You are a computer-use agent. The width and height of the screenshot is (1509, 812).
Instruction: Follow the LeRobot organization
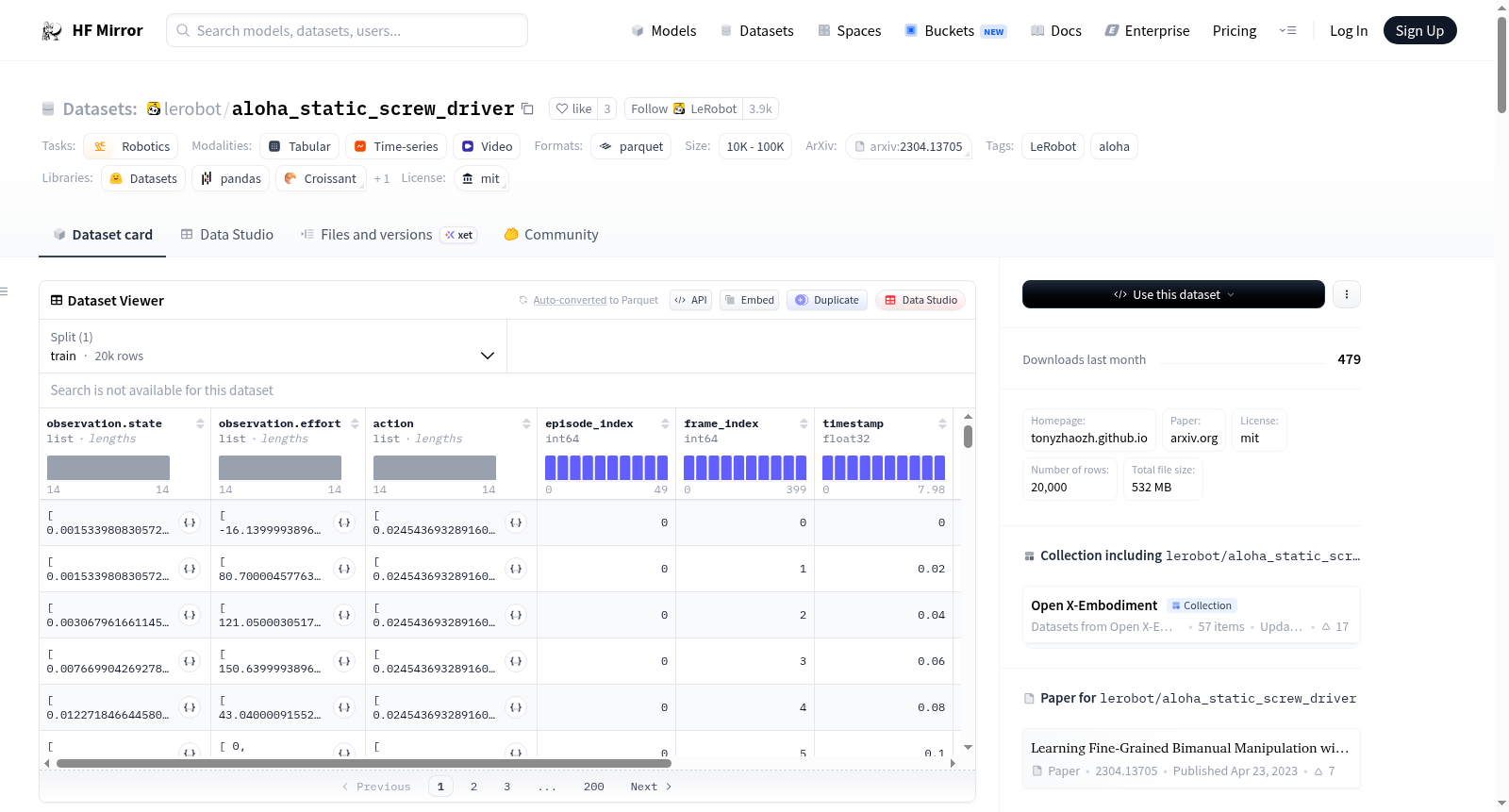tap(684, 108)
